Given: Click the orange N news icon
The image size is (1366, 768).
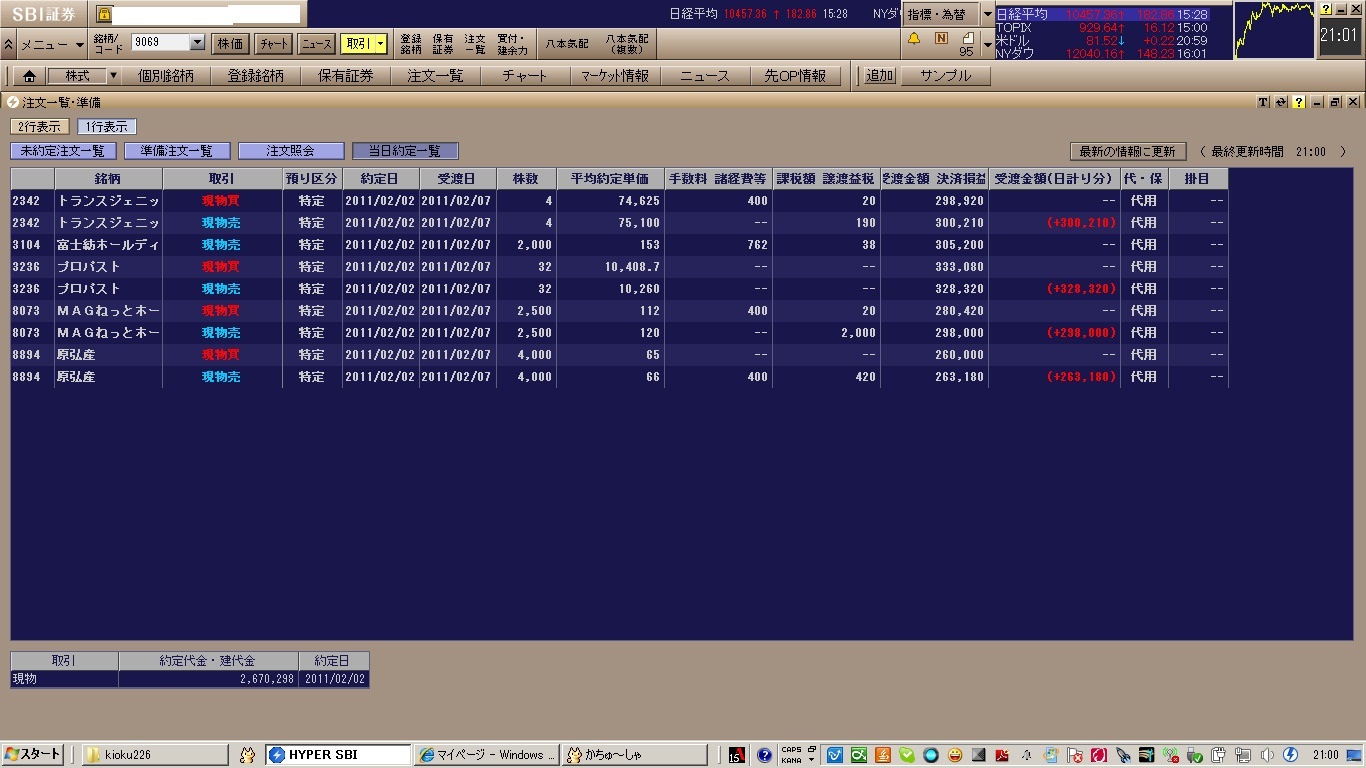Looking at the screenshot, I should (941, 38).
